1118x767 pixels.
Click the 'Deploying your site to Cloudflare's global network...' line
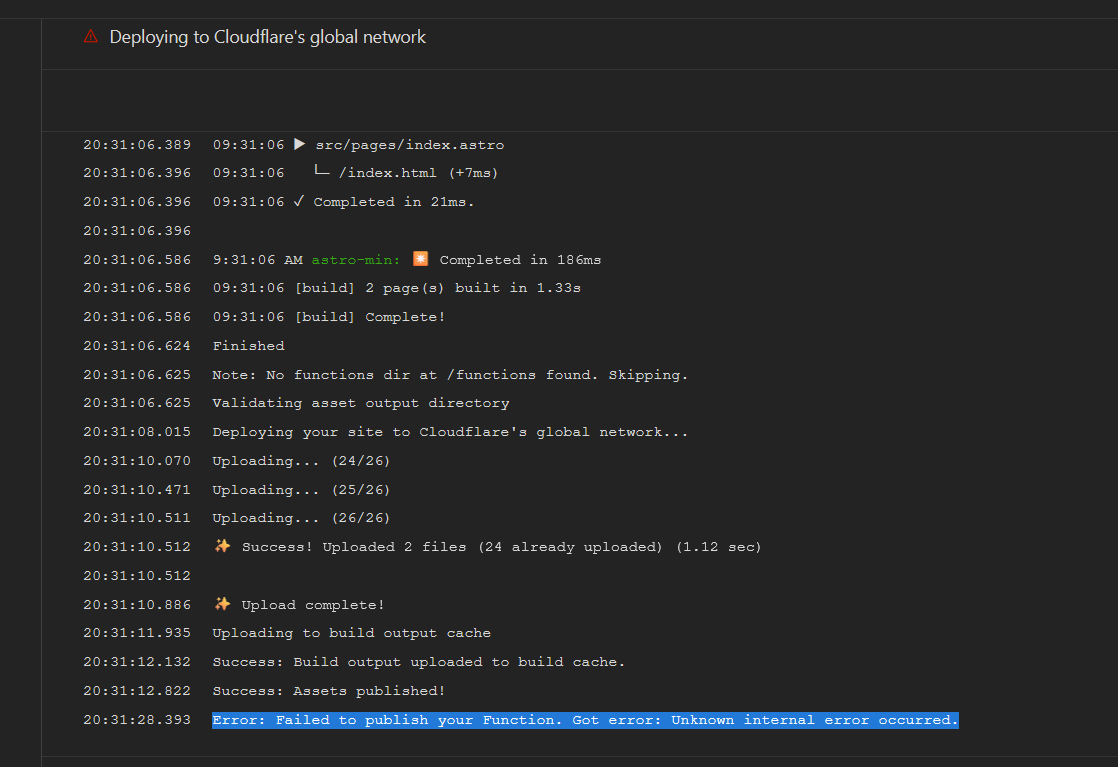[x=450, y=432]
